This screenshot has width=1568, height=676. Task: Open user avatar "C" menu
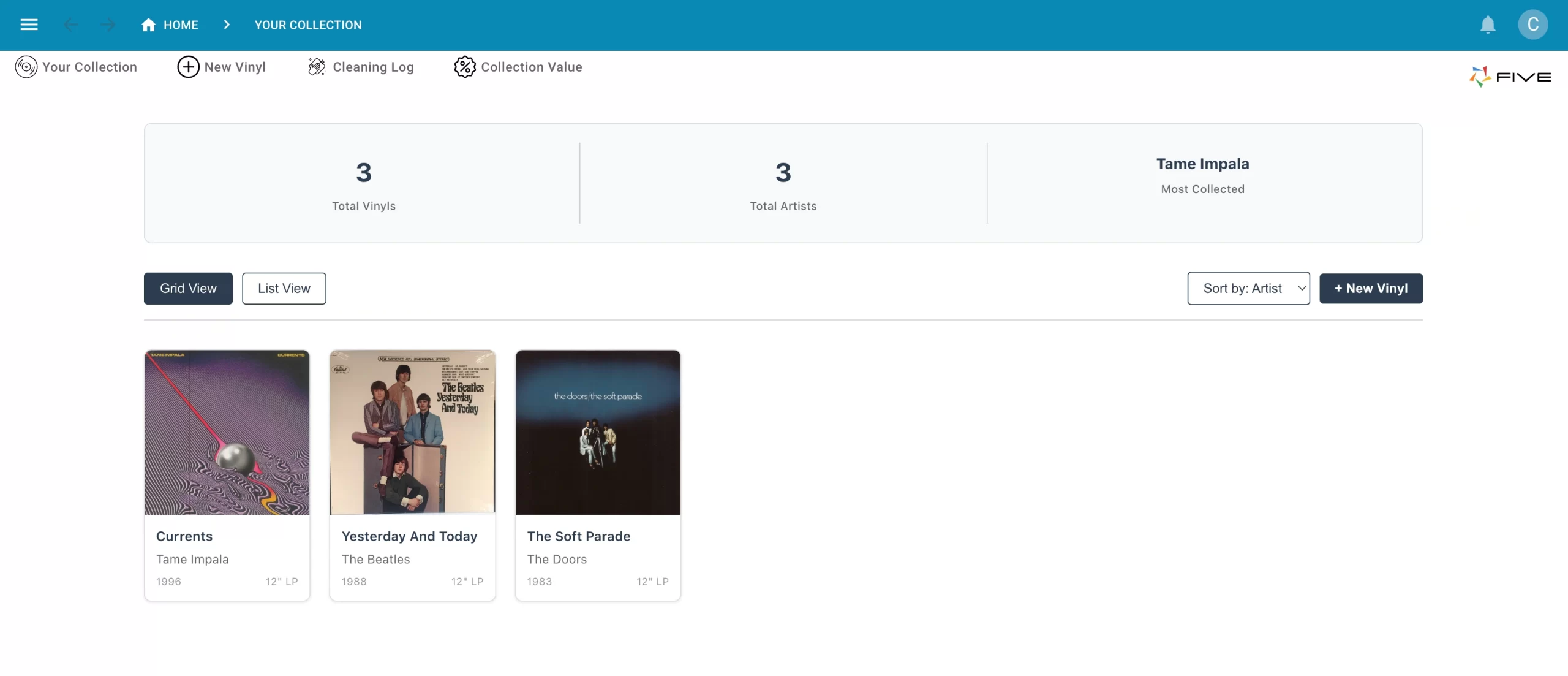[x=1532, y=25]
